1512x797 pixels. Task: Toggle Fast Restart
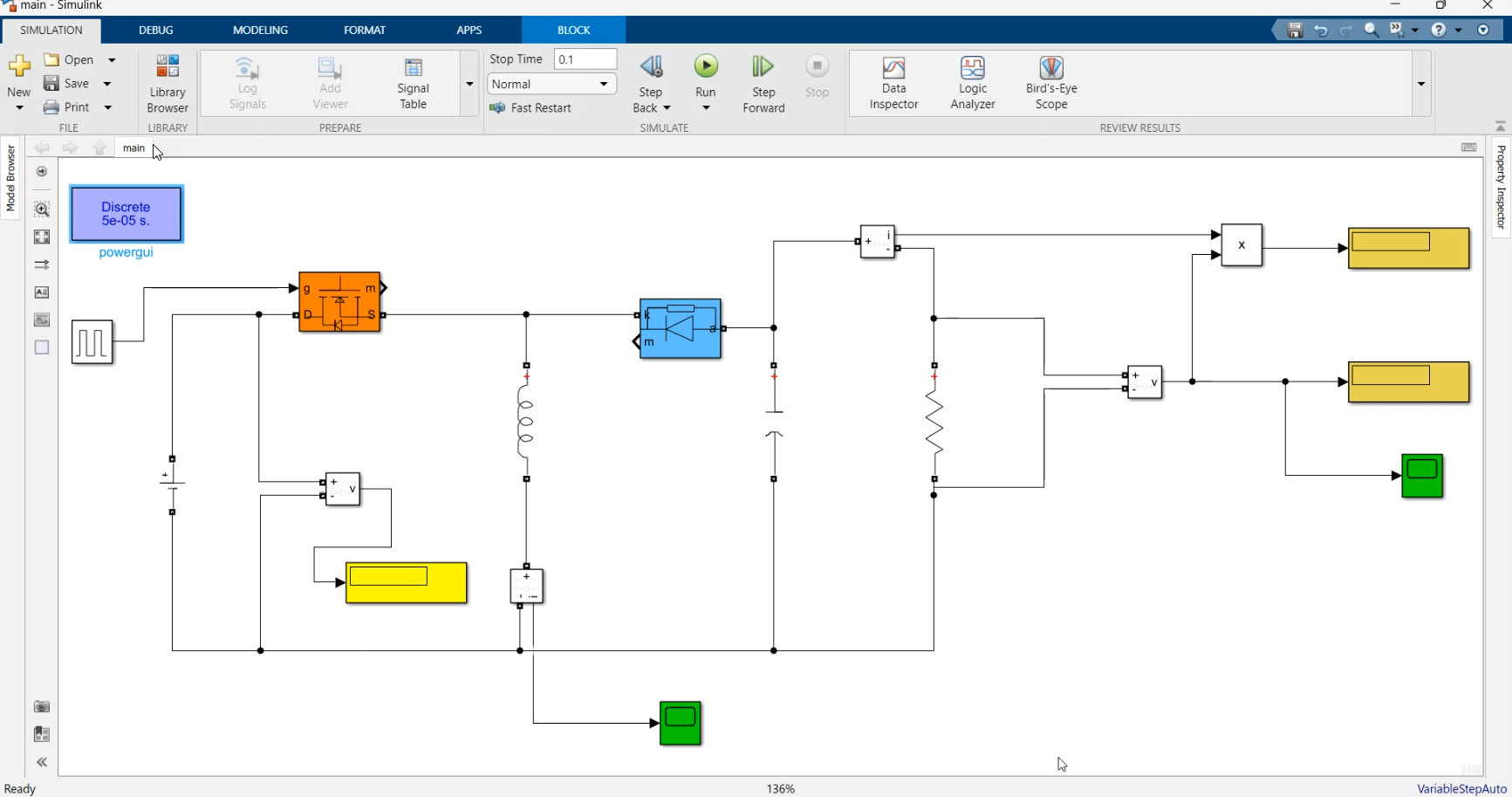(530, 107)
